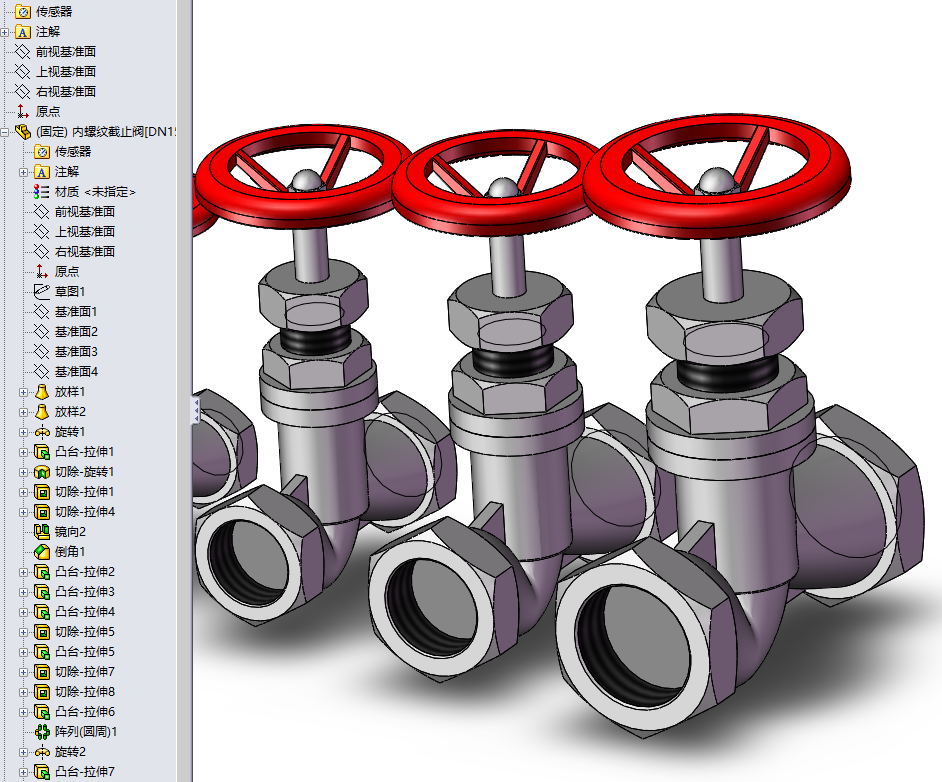Select the 基准面2 label

[x=76, y=332]
